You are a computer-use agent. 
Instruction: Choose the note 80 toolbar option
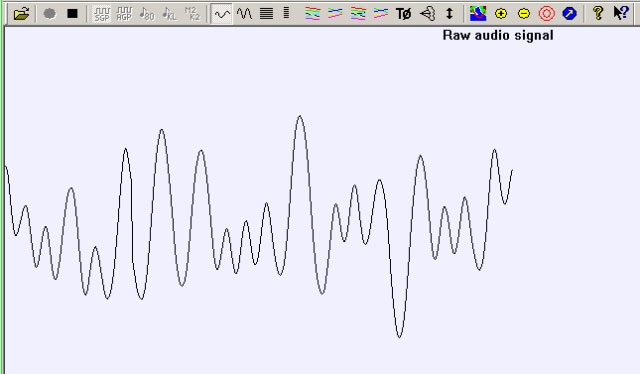click(x=147, y=14)
